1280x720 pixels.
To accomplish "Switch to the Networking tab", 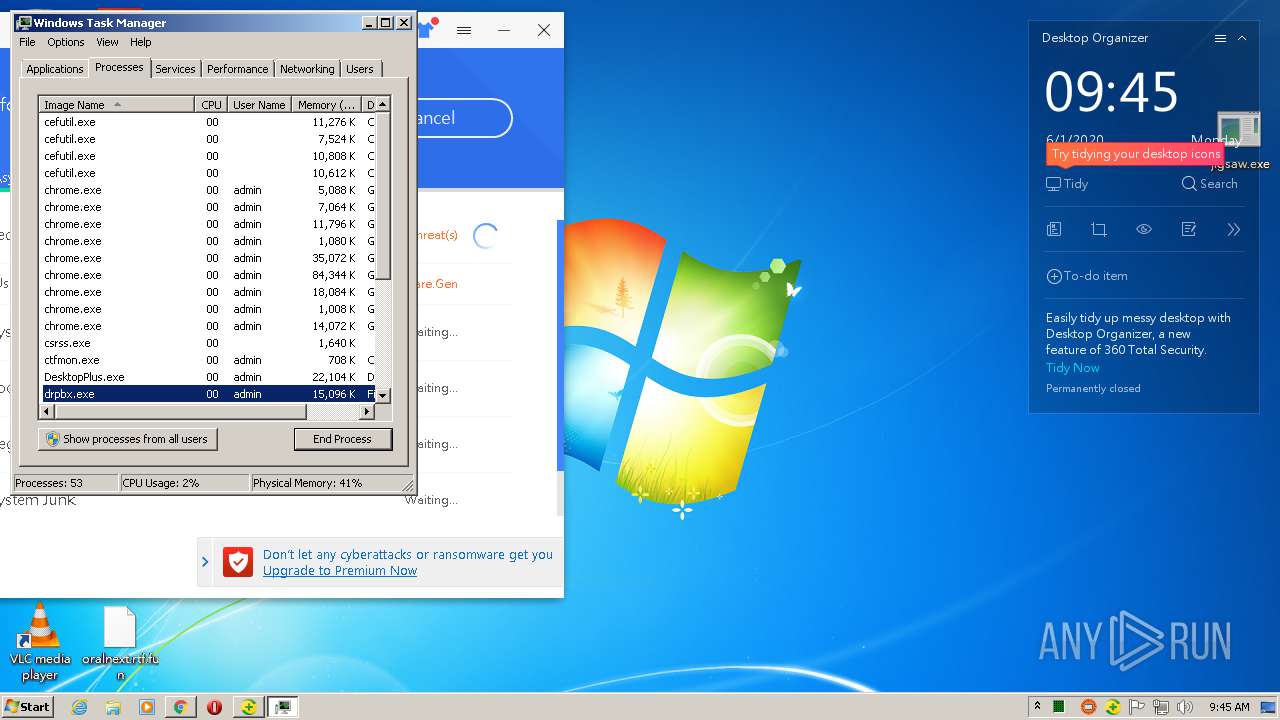I will pos(307,69).
